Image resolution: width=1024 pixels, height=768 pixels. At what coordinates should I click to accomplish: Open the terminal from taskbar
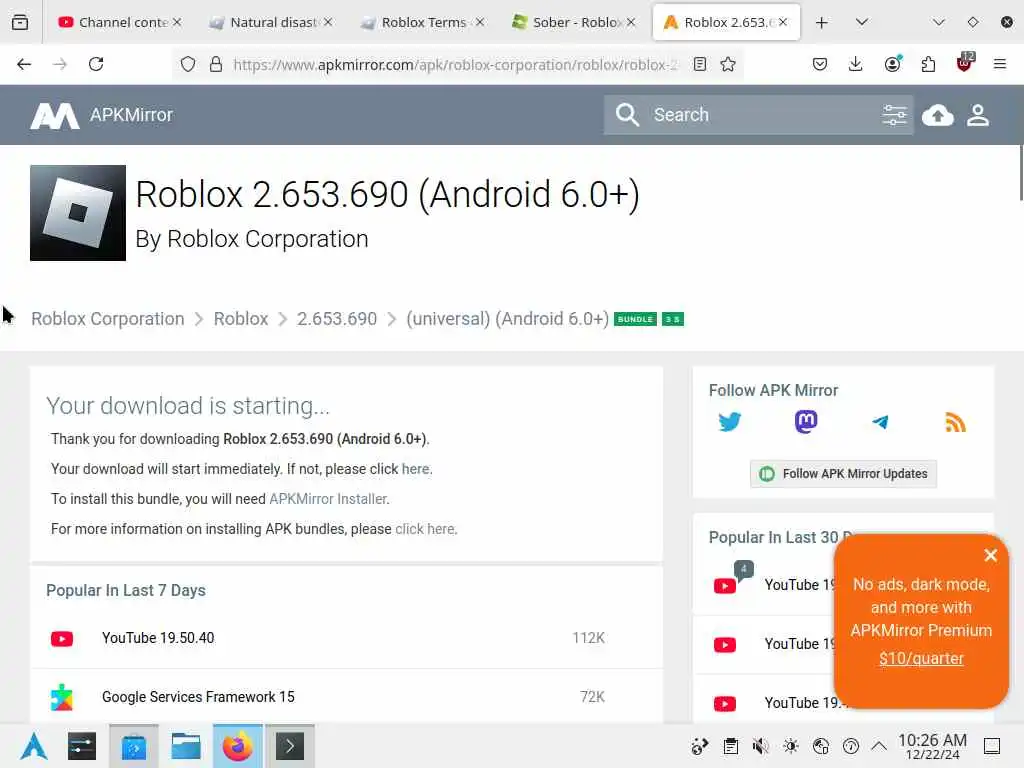coord(289,746)
